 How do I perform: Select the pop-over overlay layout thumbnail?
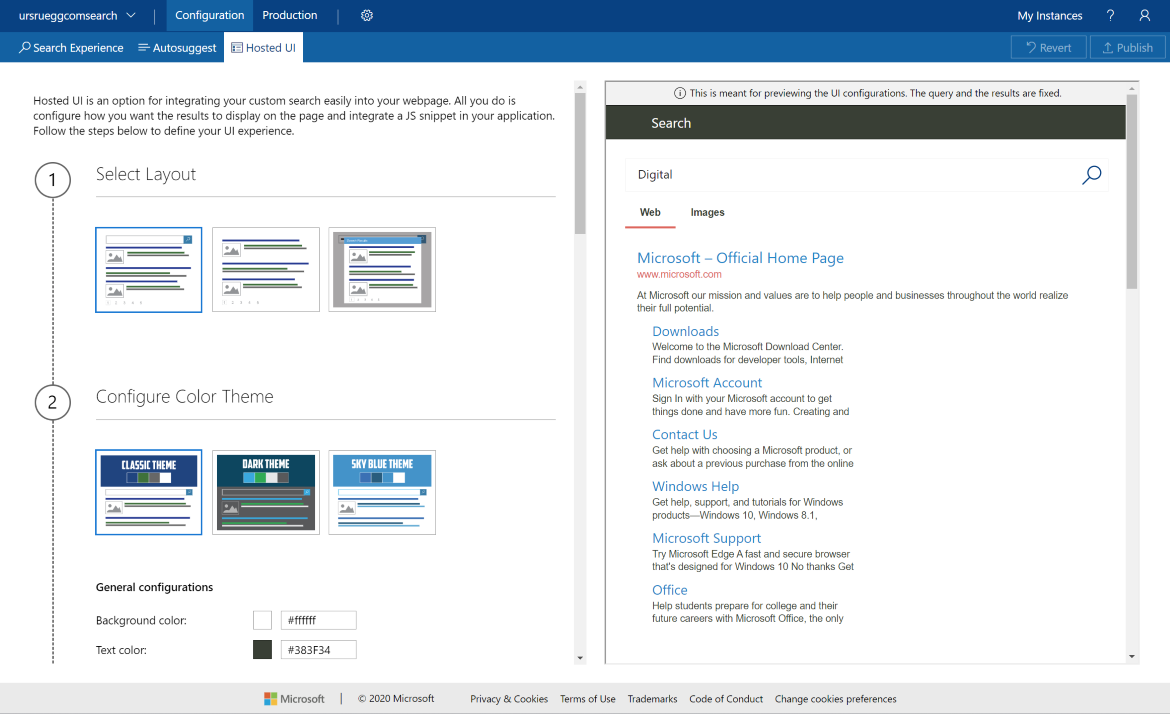point(382,269)
